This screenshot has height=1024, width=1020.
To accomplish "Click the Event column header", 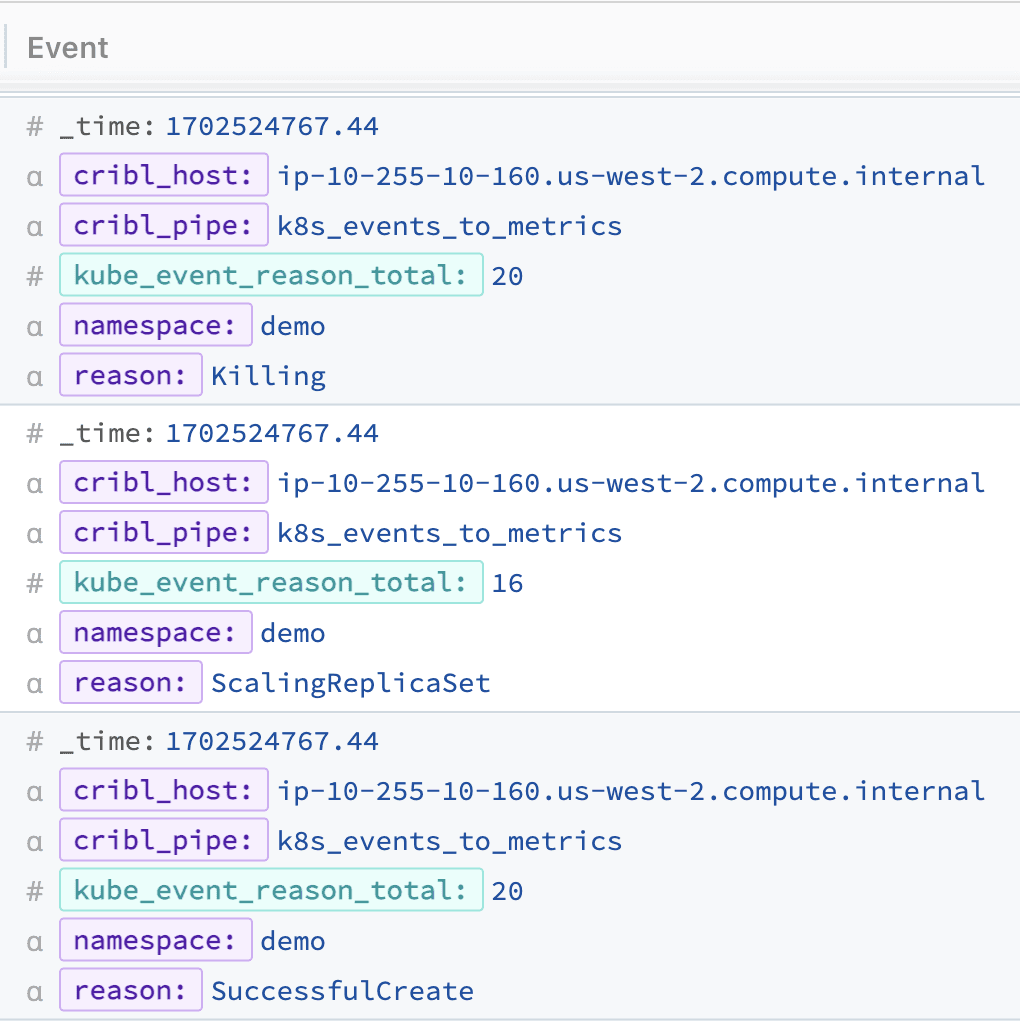I will [x=68, y=48].
